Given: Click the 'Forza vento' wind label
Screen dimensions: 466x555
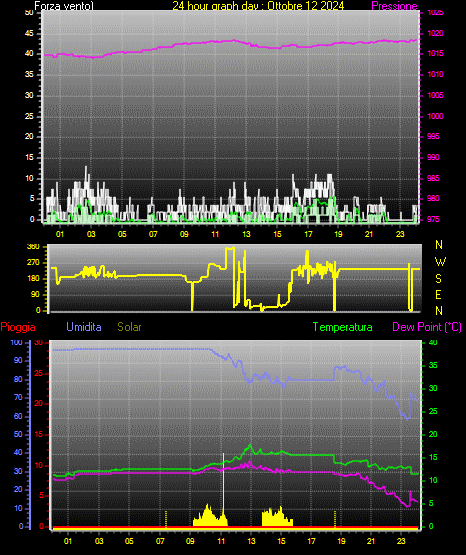Looking at the screenshot, I should click(64, 6).
